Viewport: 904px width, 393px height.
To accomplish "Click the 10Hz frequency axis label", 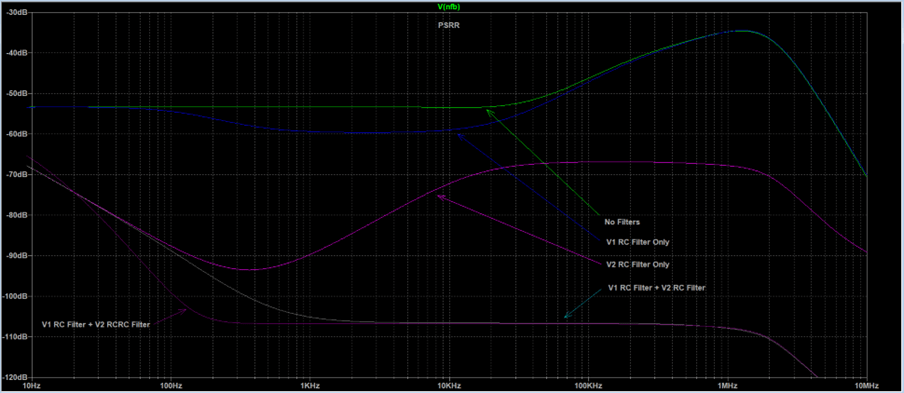I will click(32, 385).
